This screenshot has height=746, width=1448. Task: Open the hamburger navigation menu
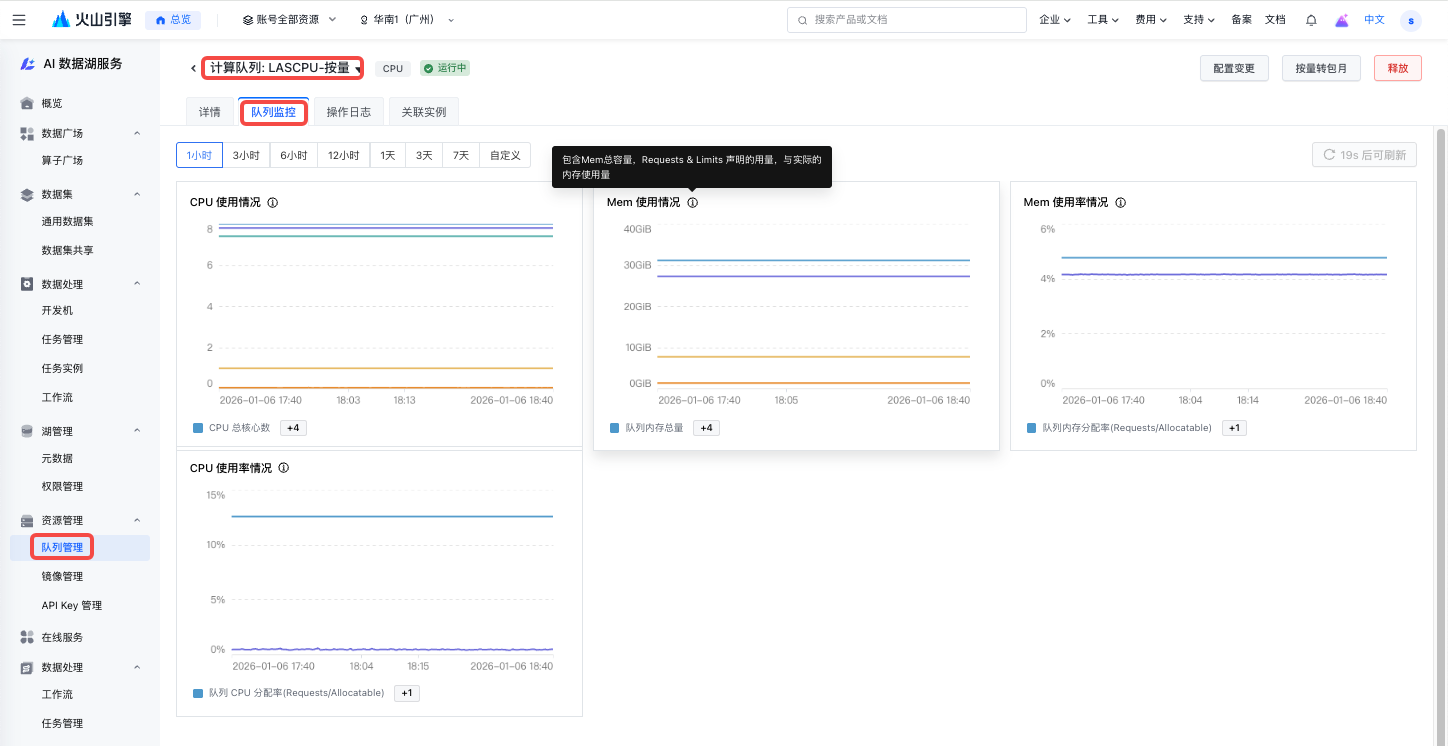pyautogui.click(x=19, y=20)
